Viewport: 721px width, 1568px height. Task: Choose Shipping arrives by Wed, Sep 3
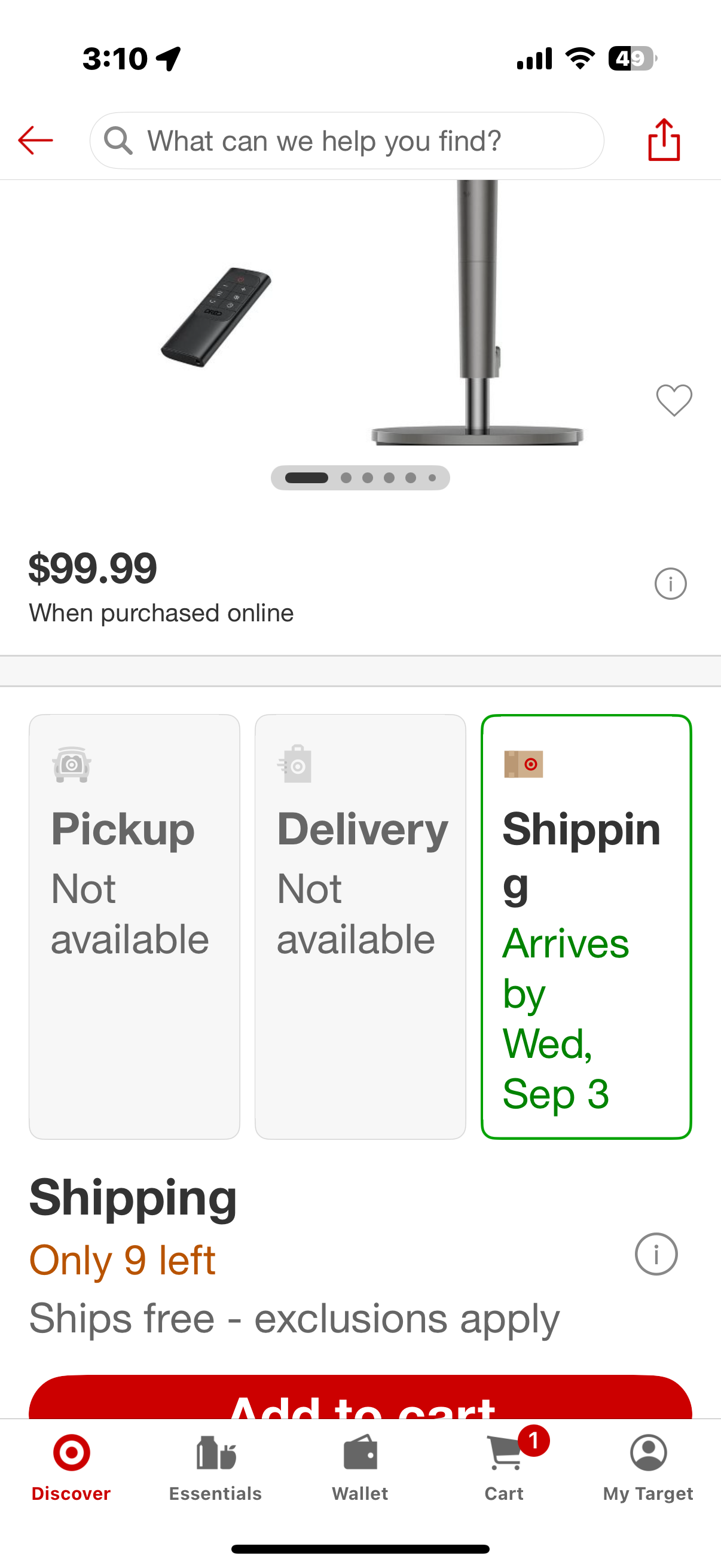[x=586, y=926]
